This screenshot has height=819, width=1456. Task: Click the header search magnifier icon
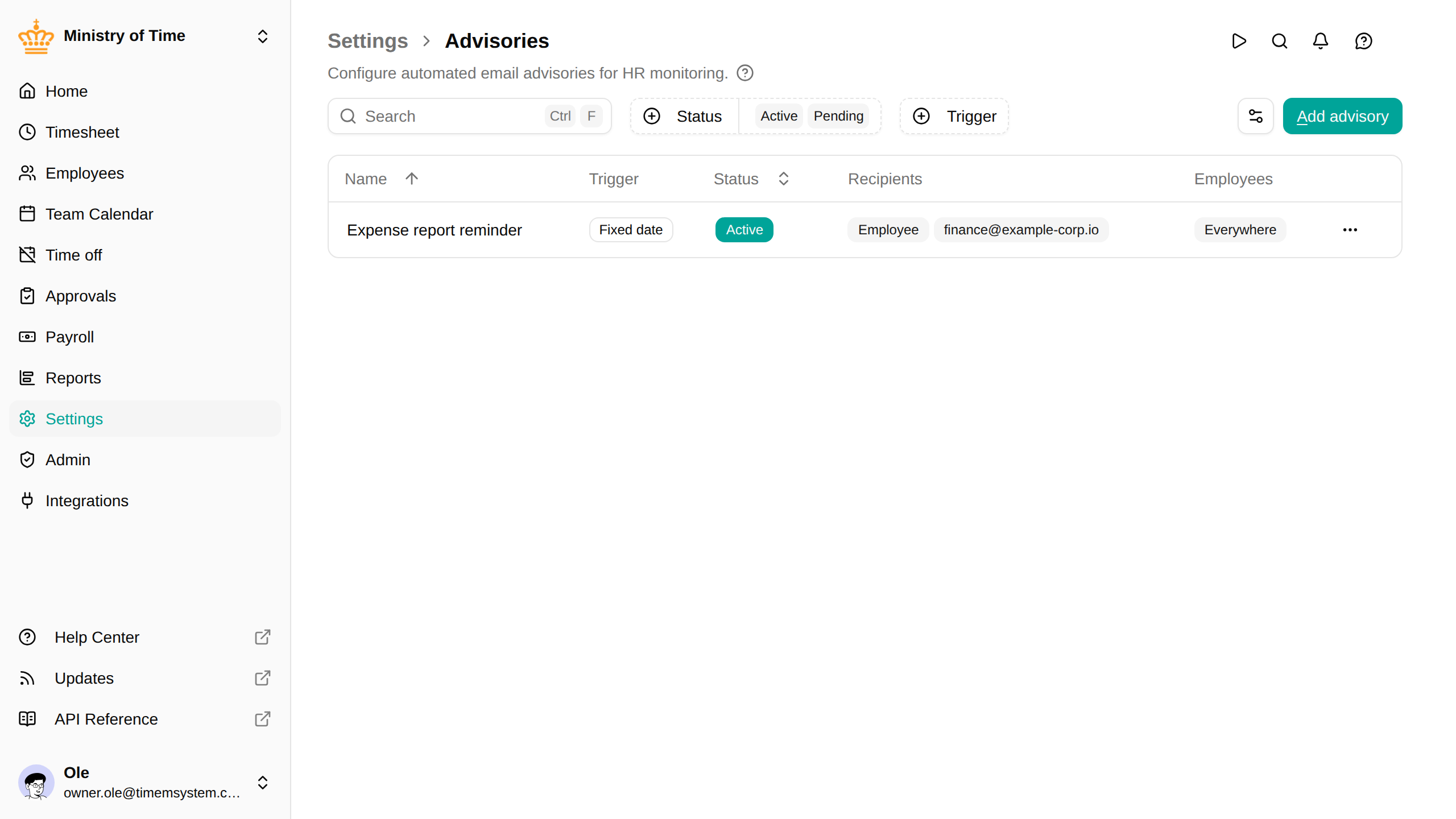pyautogui.click(x=1280, y=41)
